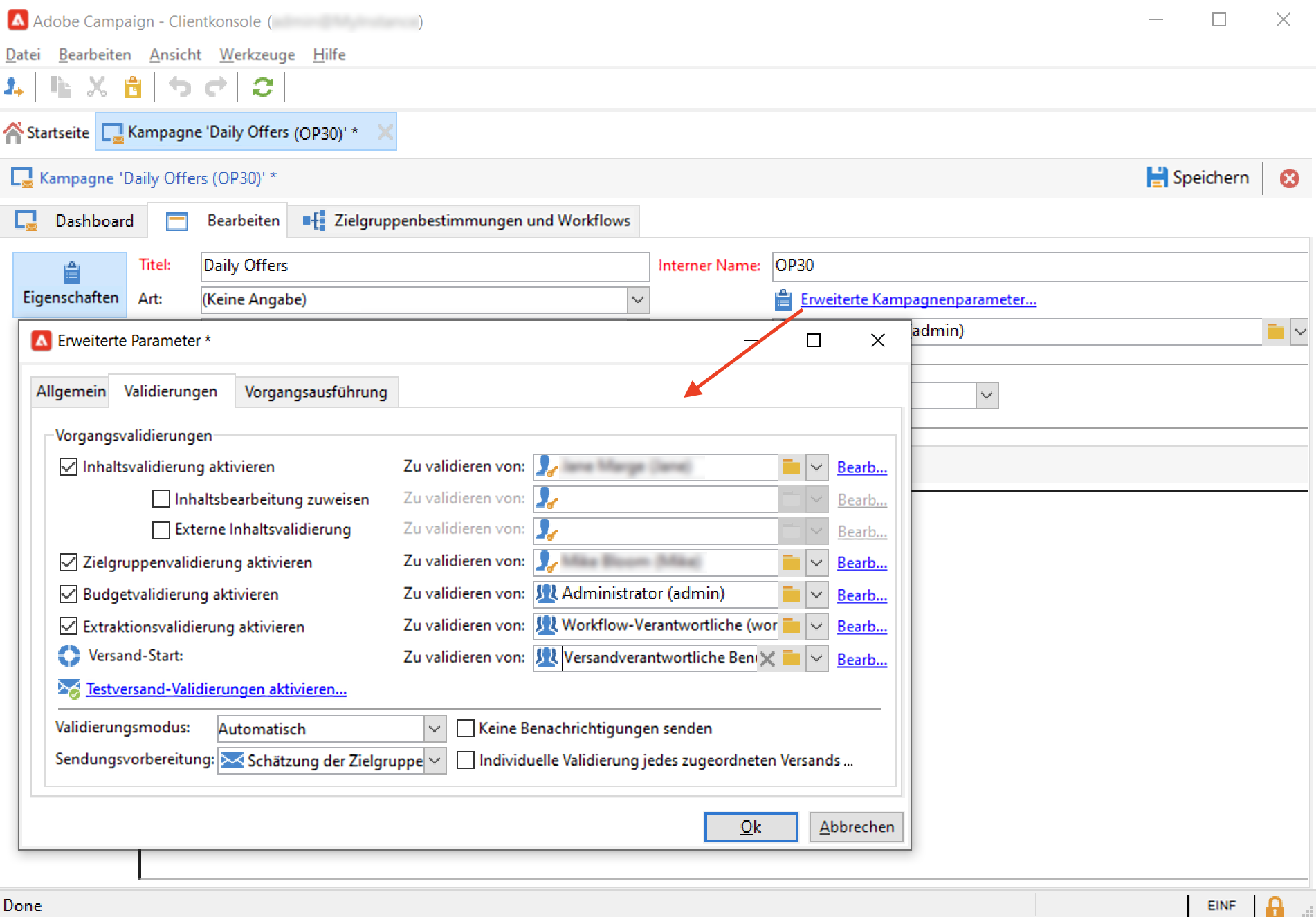1316x917 pixels.
Task: Toggle Zielgruppenvalidierung aktivieren checkbox
Action: [68, 562]
